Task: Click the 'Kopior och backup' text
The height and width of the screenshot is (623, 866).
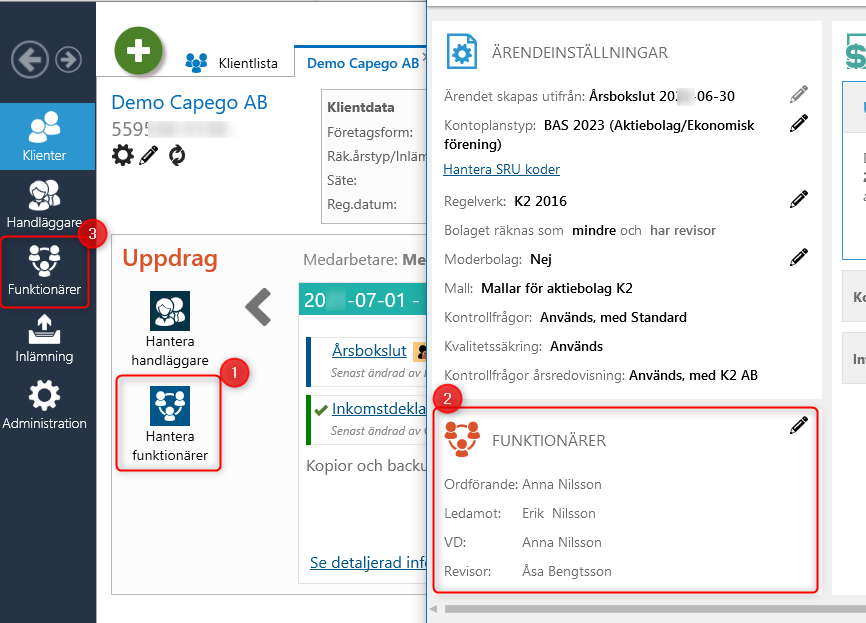Action: [x=366, y=466]
